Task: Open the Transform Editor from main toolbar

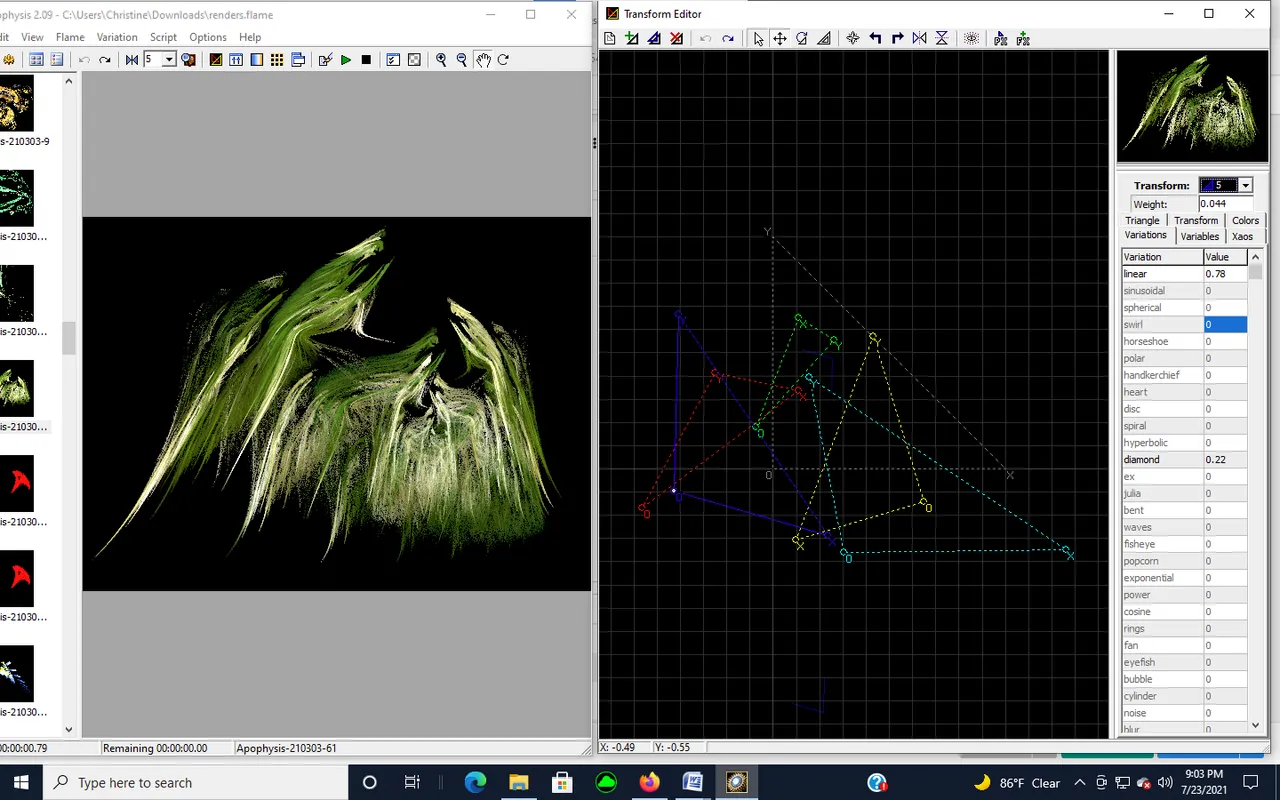Action: coord(215,60)
